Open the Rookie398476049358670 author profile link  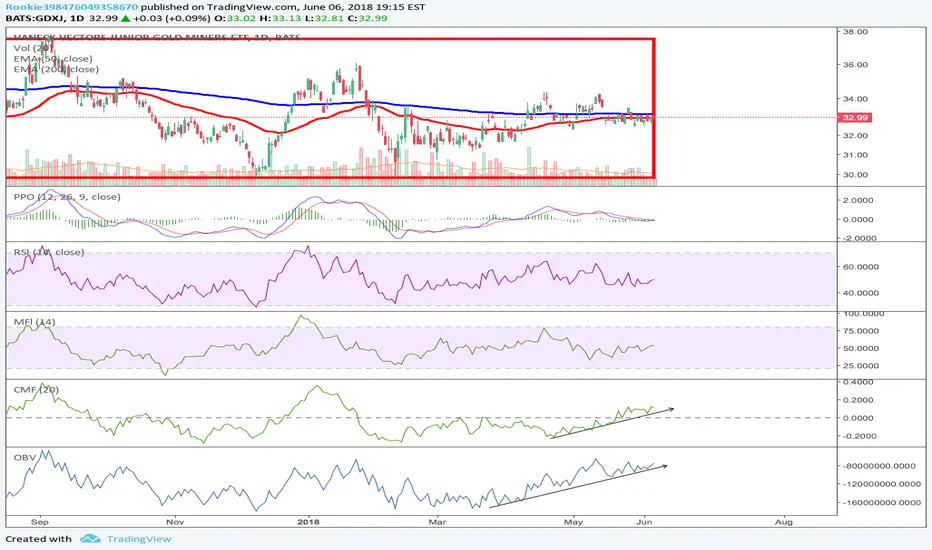pos(72,7)
